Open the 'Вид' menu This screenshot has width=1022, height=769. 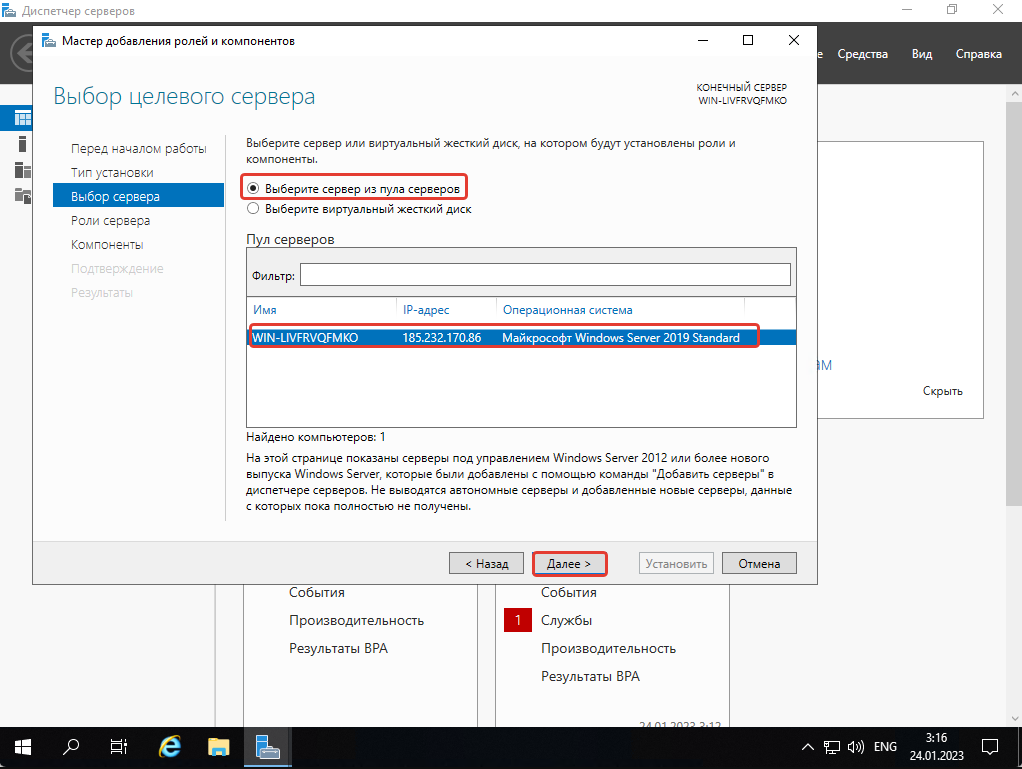tap(922, 54)
